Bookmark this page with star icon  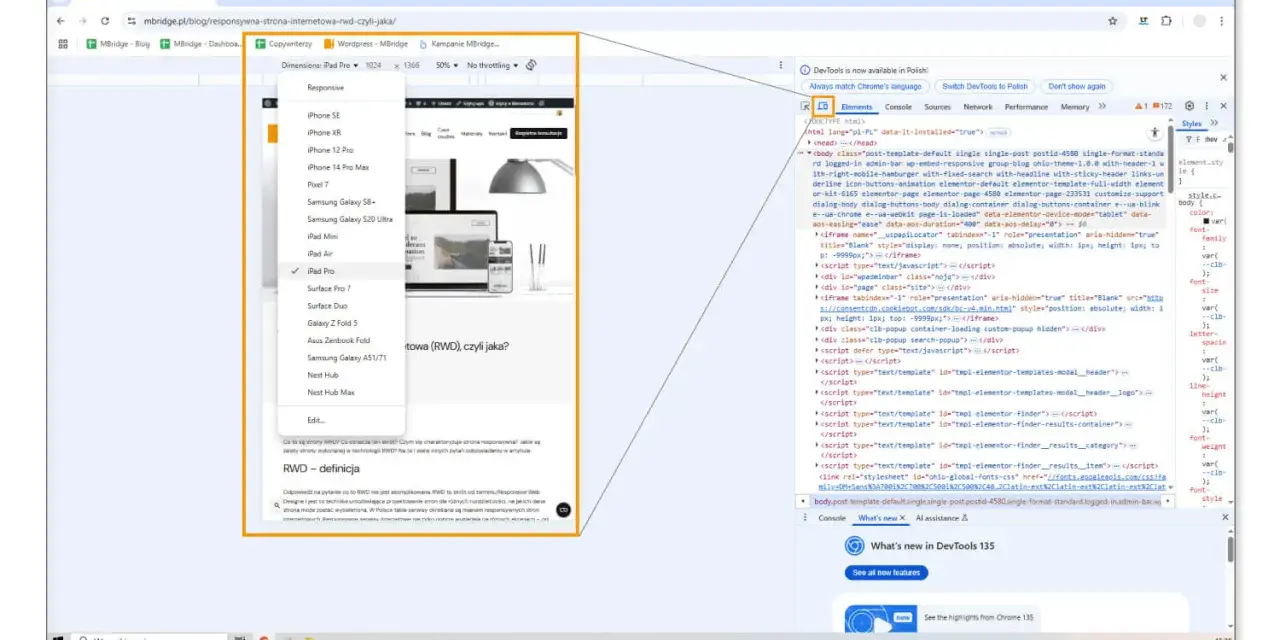1112,20
